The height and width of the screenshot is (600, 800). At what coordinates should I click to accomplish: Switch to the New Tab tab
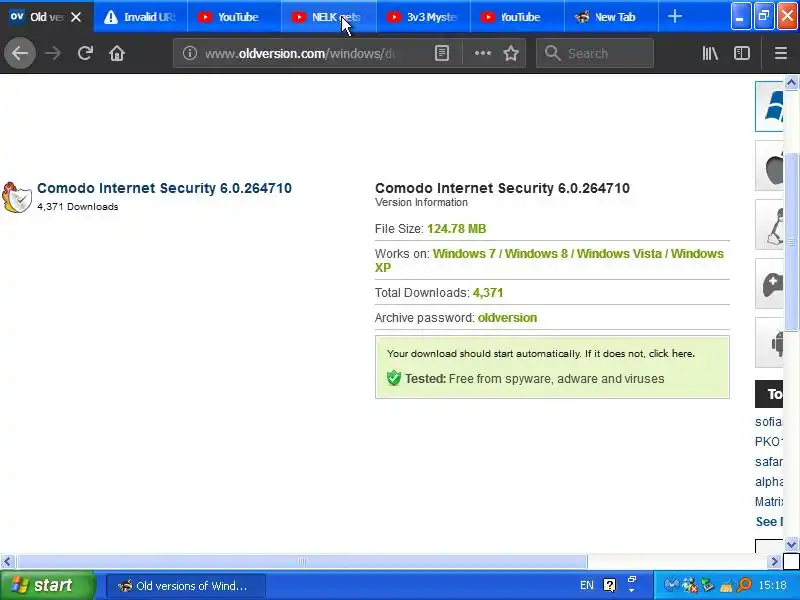611,17
